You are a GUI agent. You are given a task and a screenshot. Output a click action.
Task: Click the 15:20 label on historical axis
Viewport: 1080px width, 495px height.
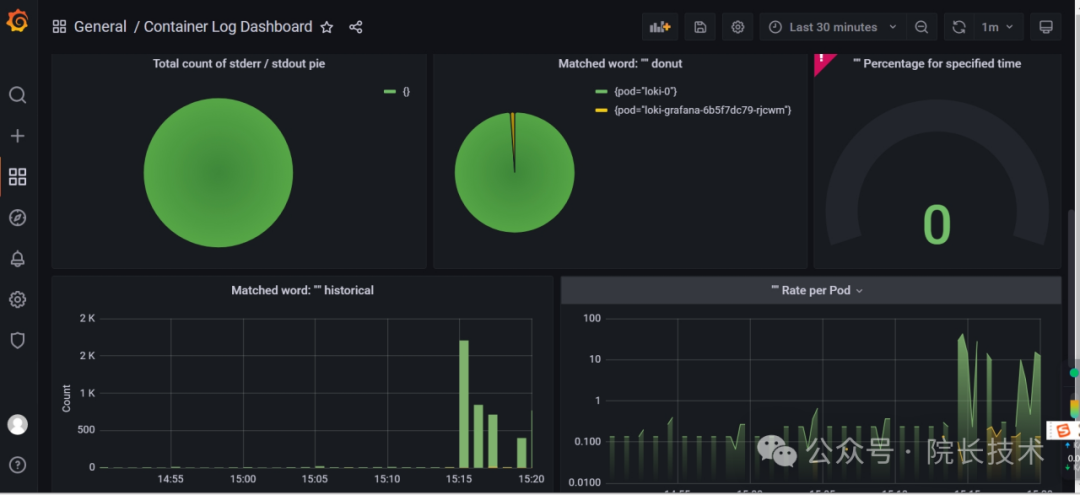531,478
